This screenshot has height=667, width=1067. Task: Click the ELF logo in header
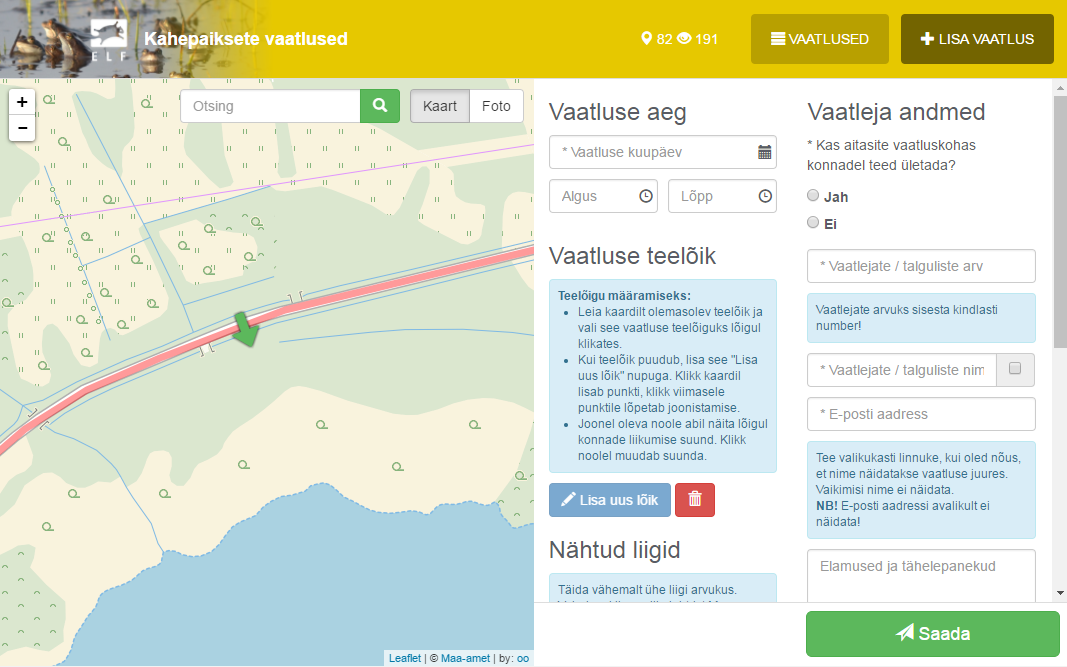click(x=108, y=38)
